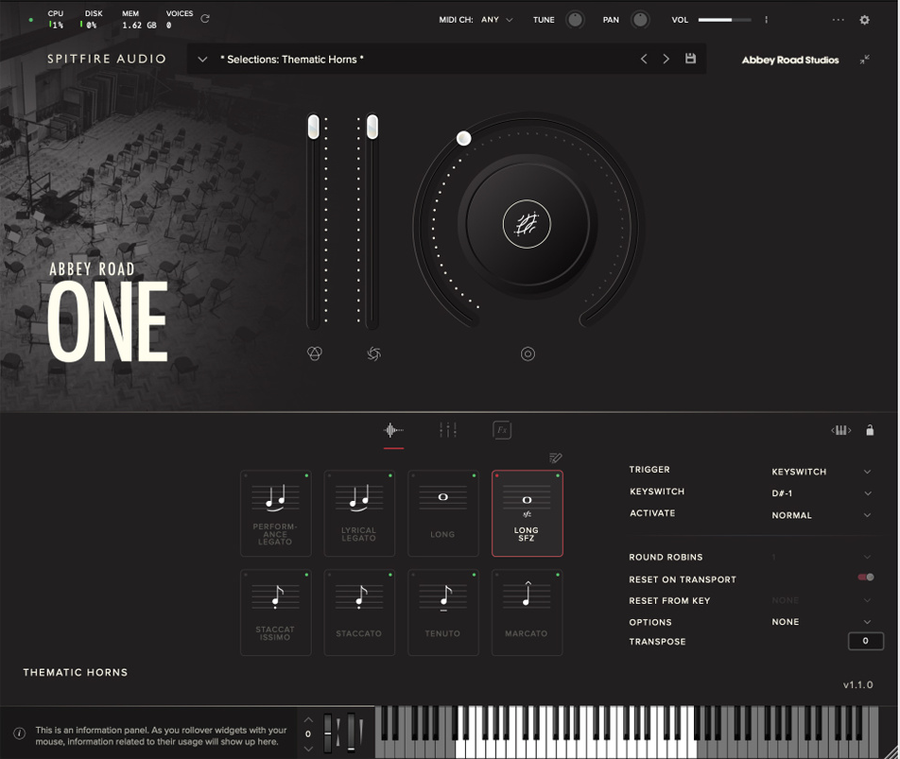
Task: Click the Tune knob
Action: tap(575, 20)
